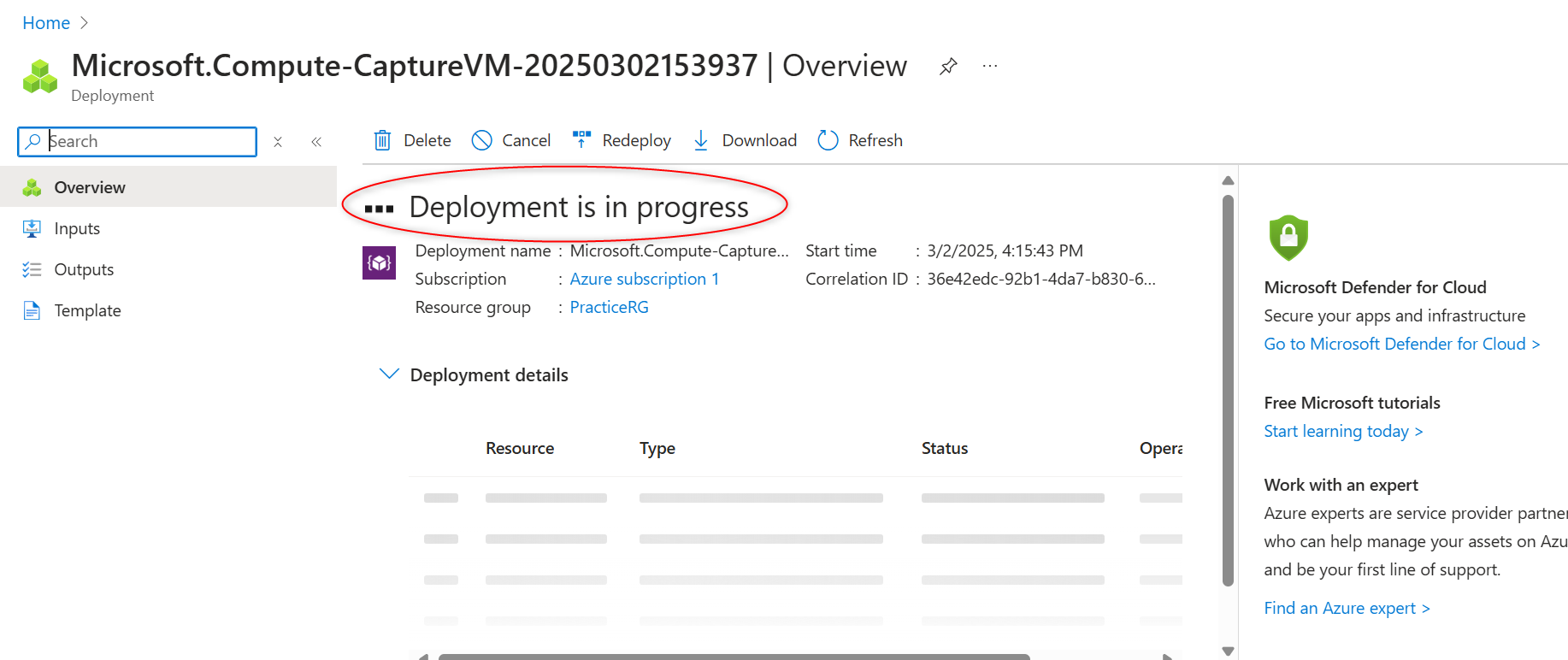Focus the sidebar Search field
This screenshot has width=1568, height=660.
(137, 141)
